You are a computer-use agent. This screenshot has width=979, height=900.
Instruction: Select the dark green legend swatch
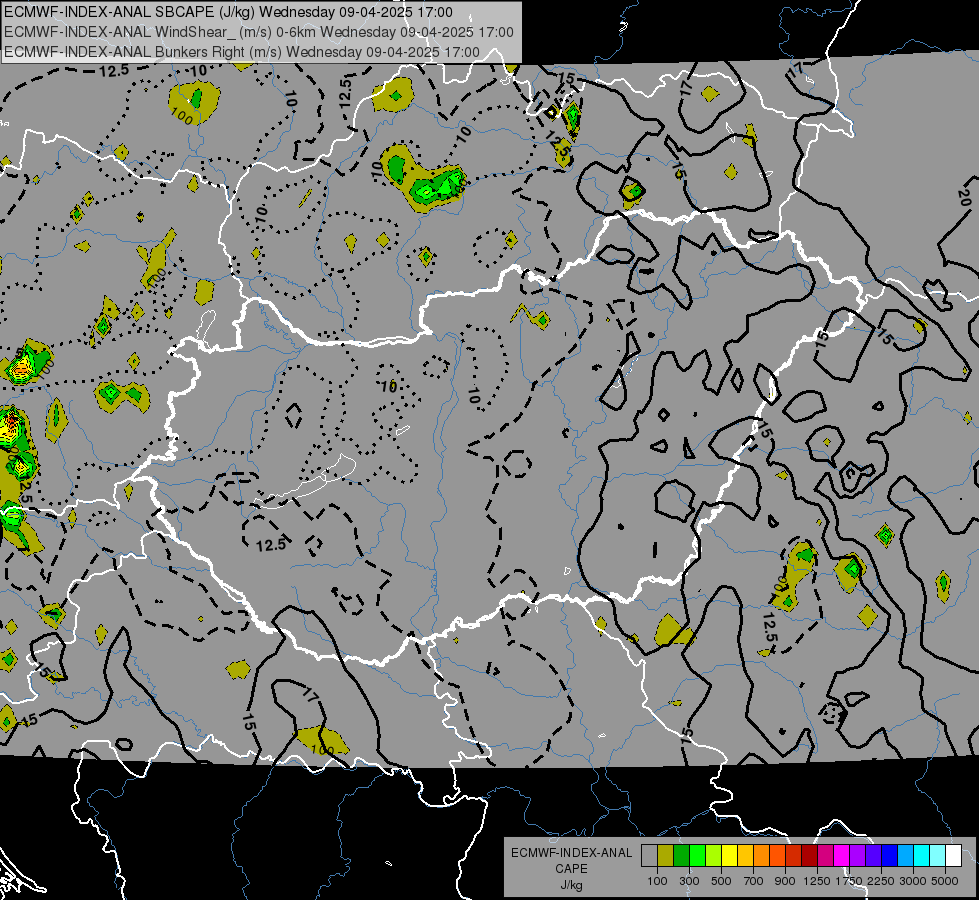tap(681, 856)
